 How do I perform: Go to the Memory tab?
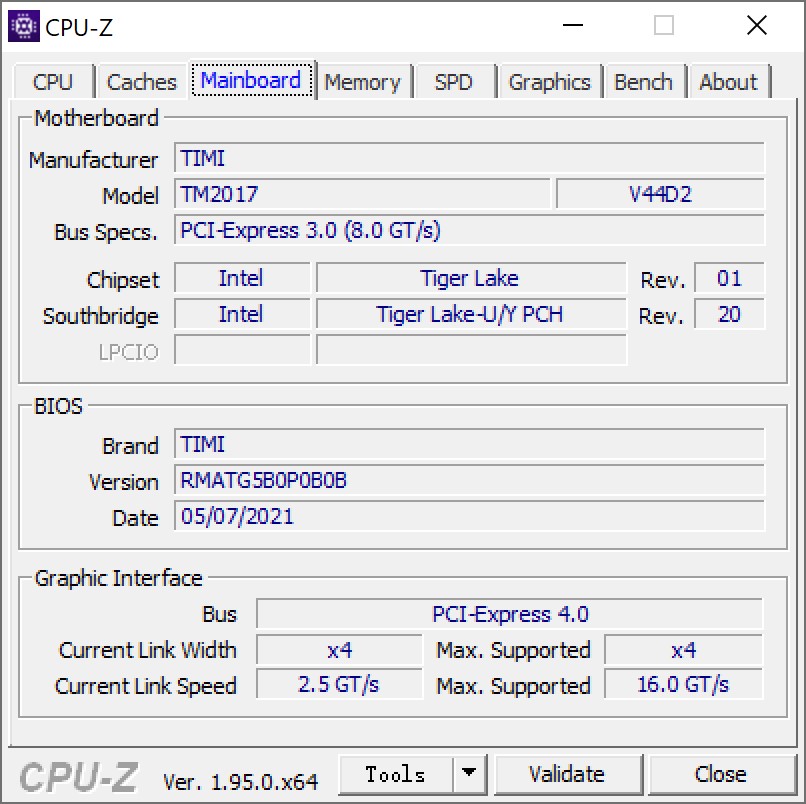point(362,82)
